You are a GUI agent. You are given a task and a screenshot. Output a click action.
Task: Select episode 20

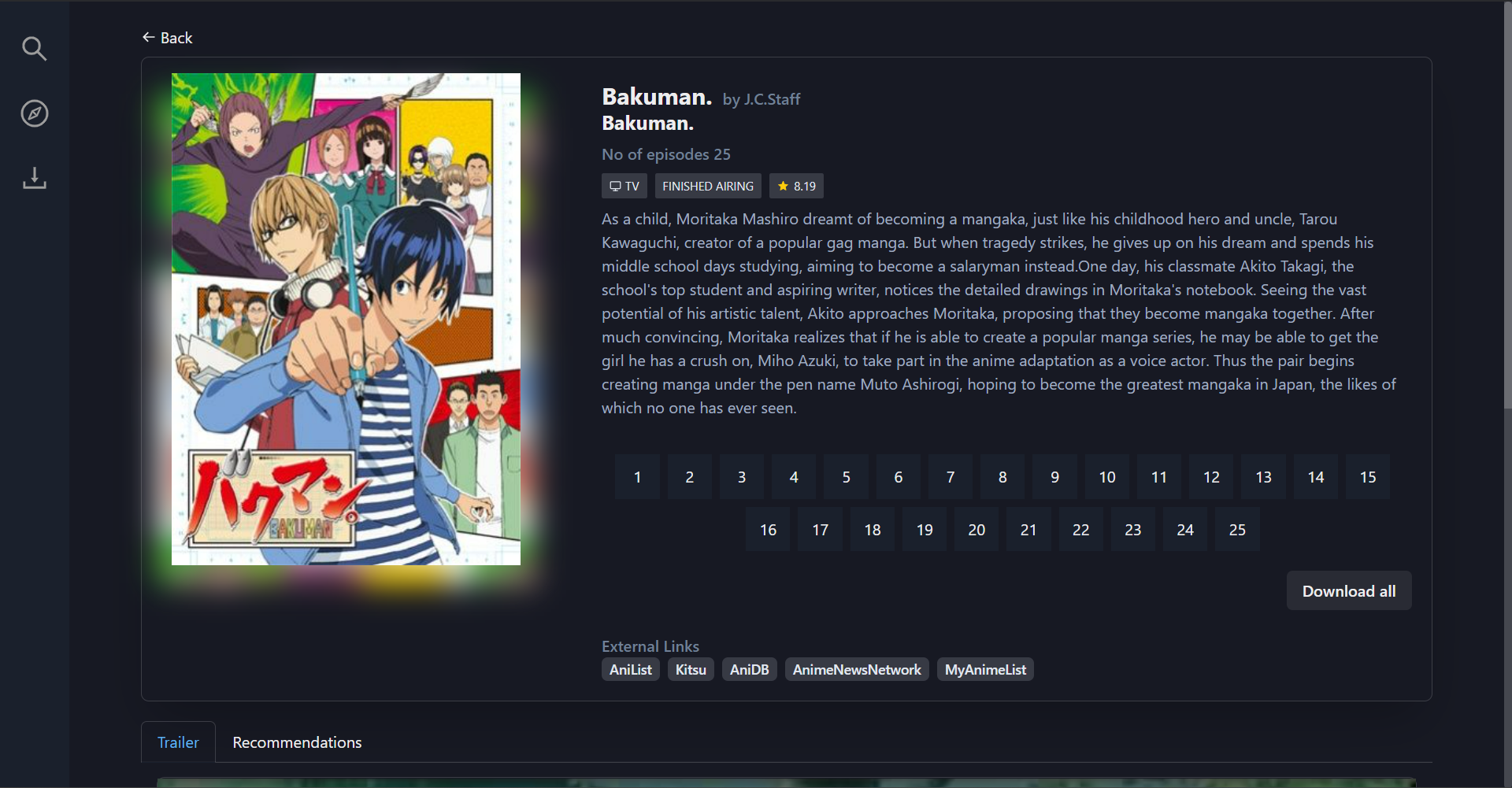click(976, 529)
